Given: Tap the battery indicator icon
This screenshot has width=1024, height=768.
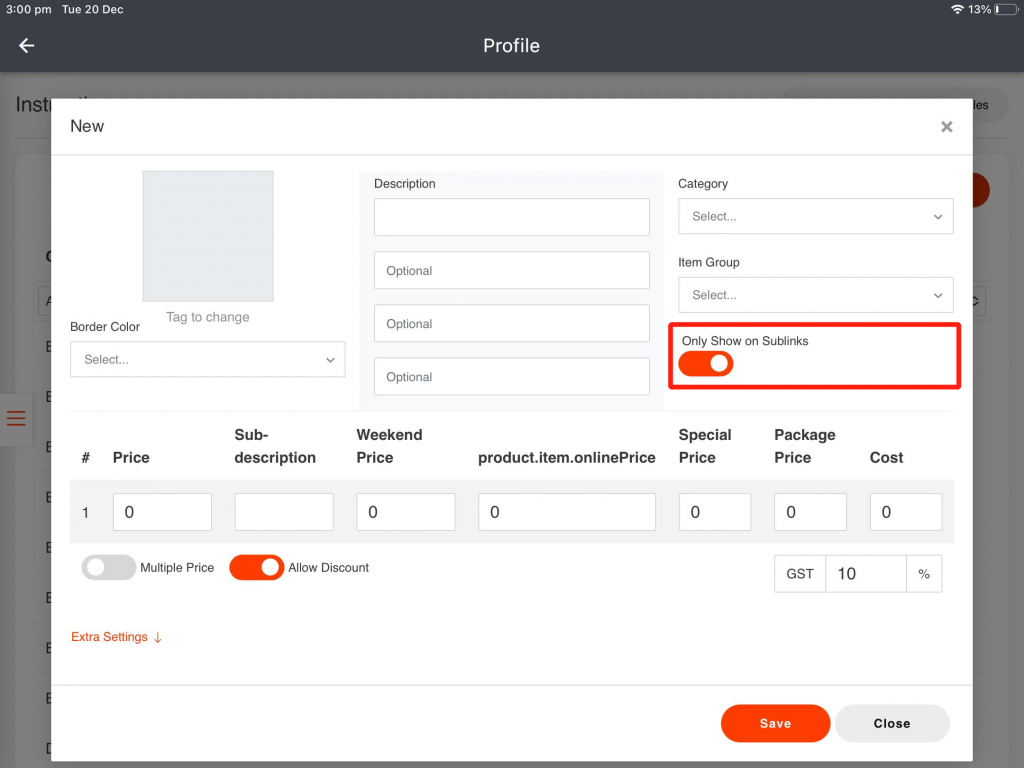Looking at the screenshot, I should 1003,9.
